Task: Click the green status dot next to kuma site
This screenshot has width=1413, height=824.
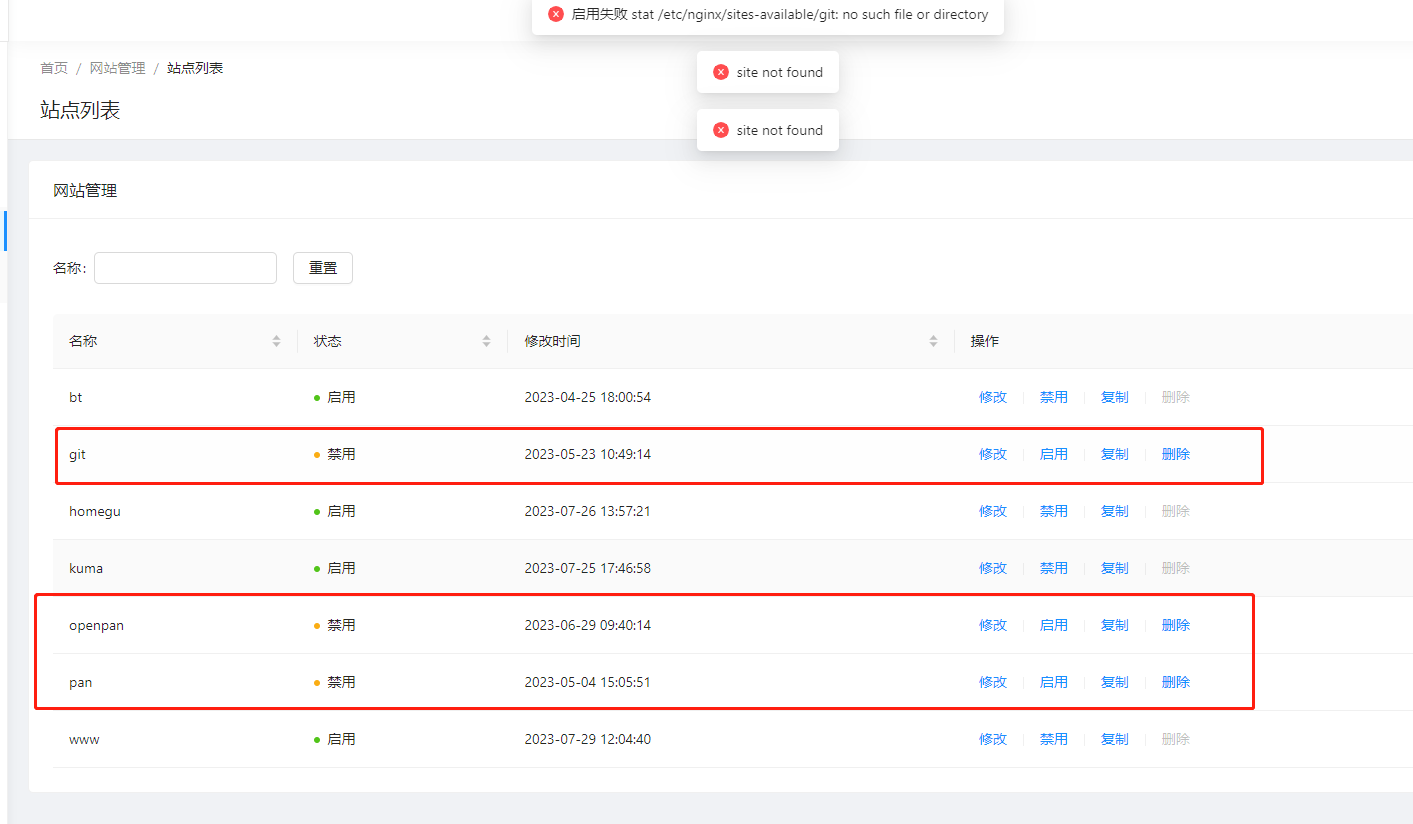Action: point(317,567)
